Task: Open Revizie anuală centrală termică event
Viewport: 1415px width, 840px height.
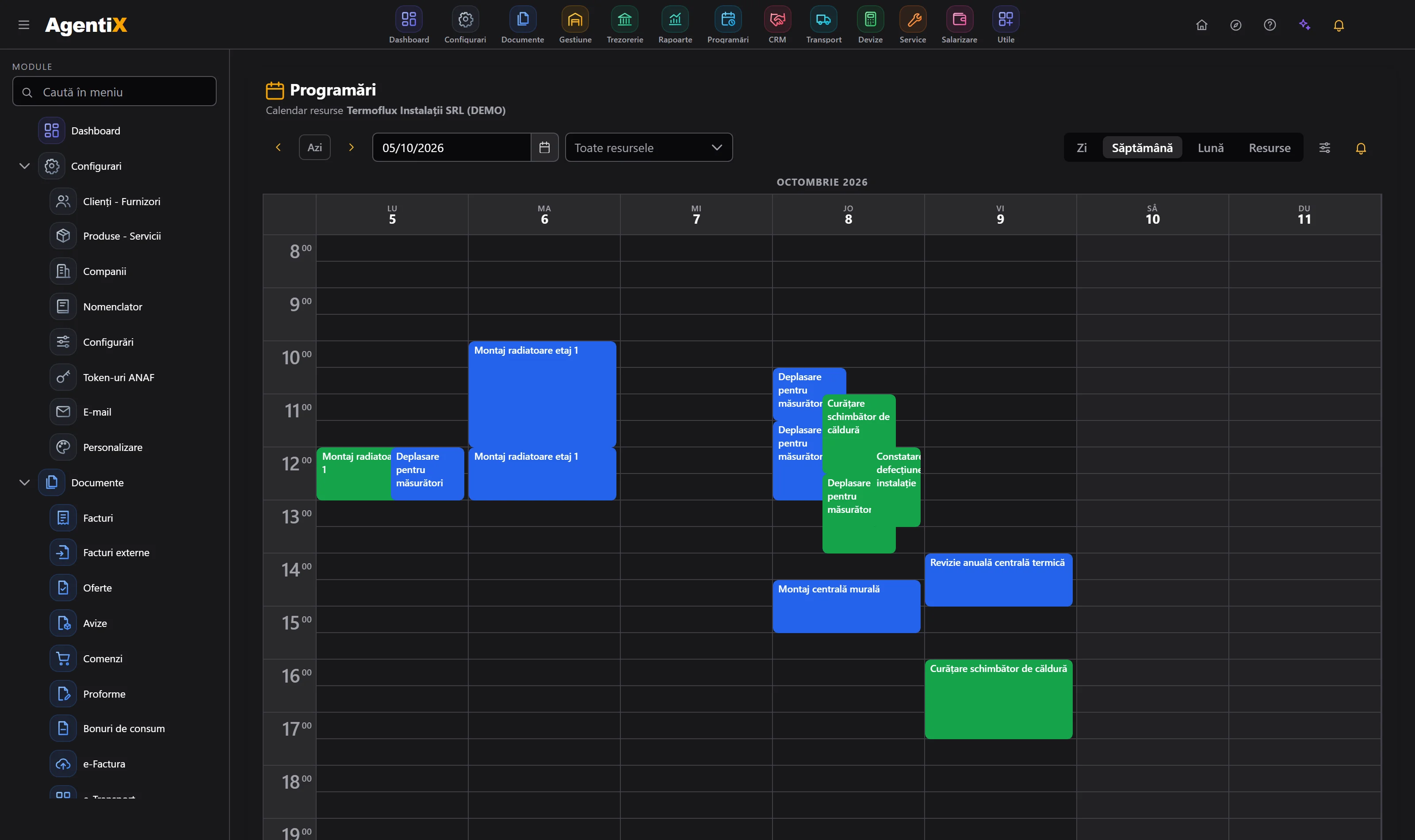Action: (x=998, y=580)
